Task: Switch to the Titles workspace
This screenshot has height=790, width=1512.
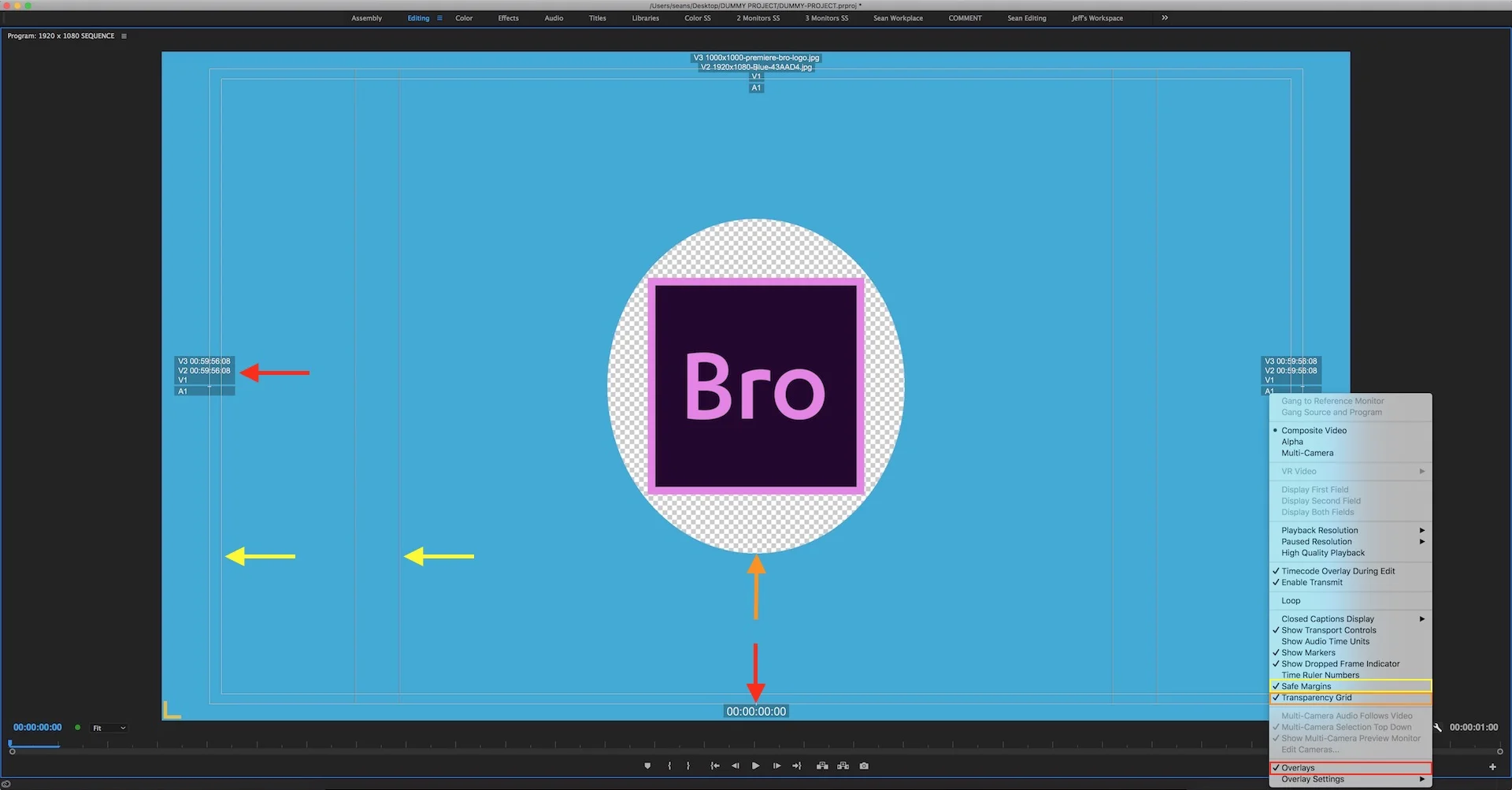Action: point(598,18)
